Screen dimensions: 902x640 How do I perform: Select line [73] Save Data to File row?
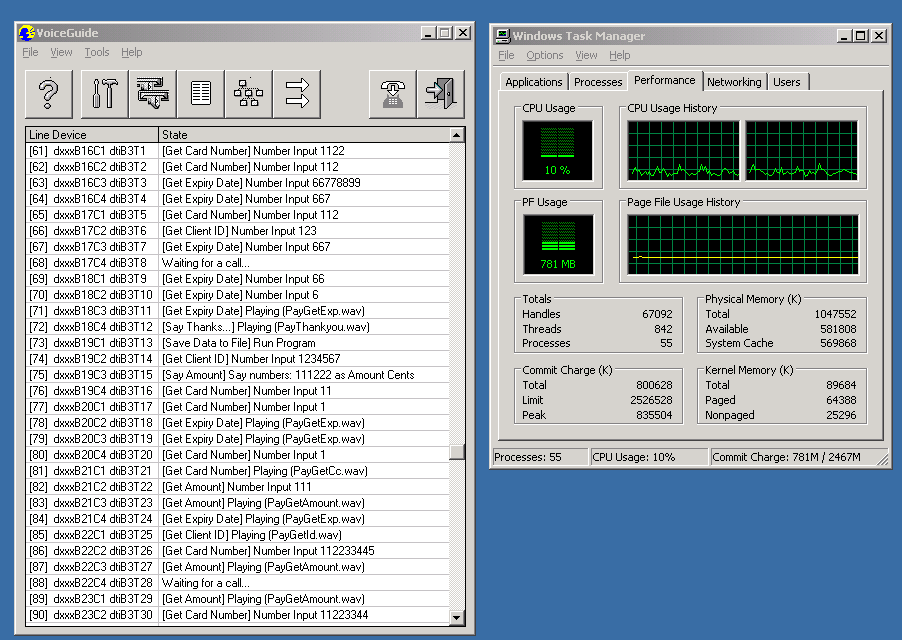pos(238,343)
